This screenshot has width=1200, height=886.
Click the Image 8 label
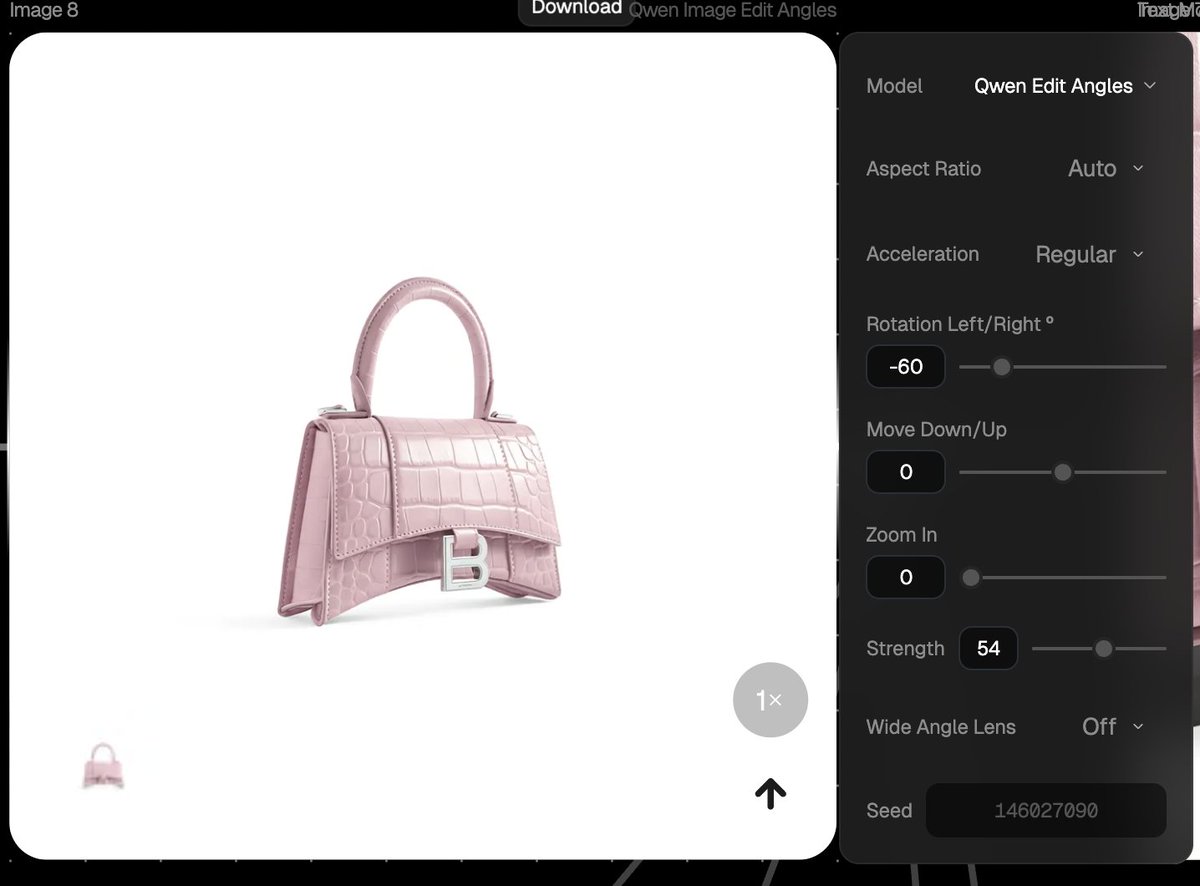click(43, 11)
